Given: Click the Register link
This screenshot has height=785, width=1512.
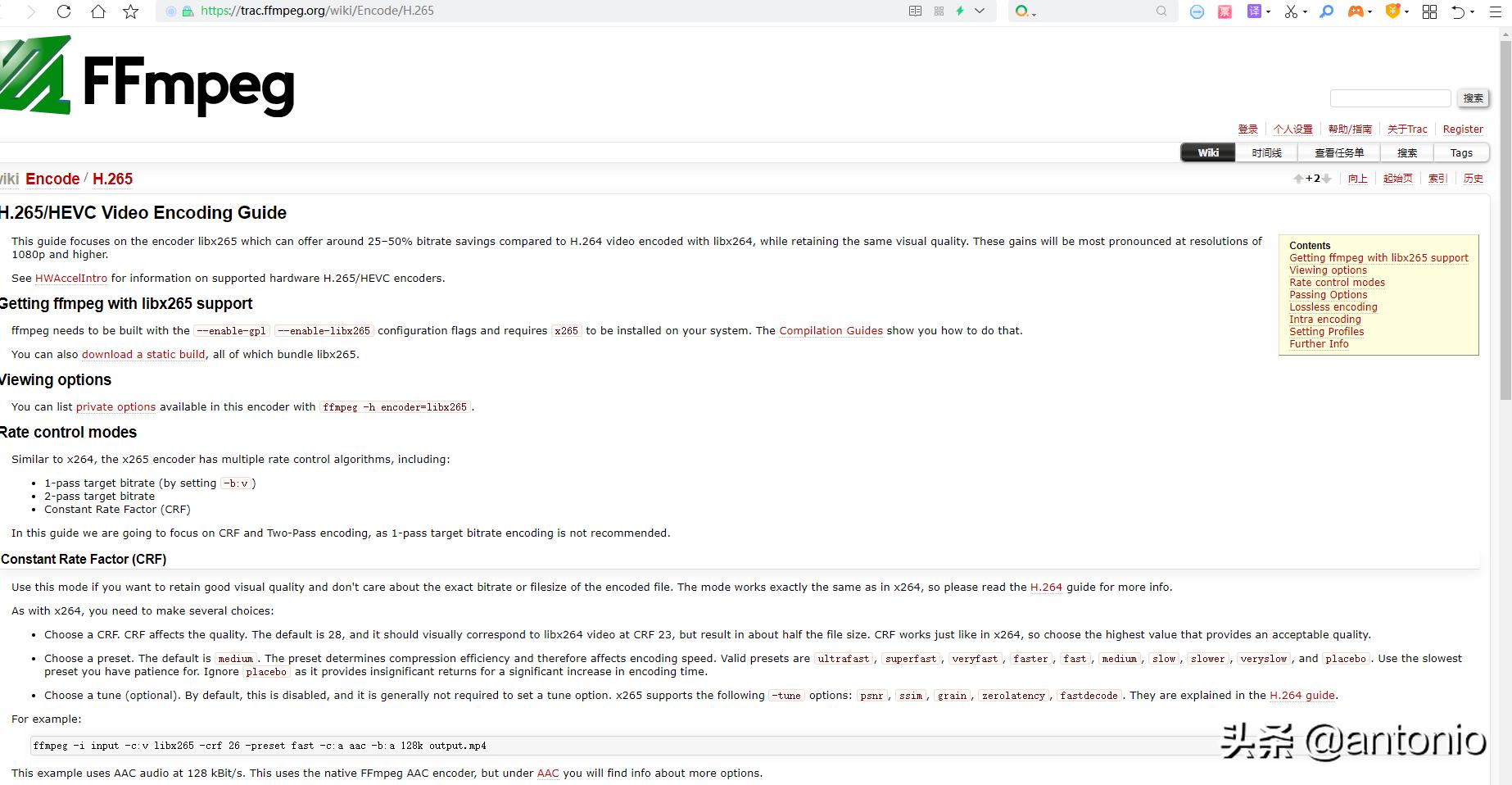Looking at the screenshot, I should tap(1463, 129).
